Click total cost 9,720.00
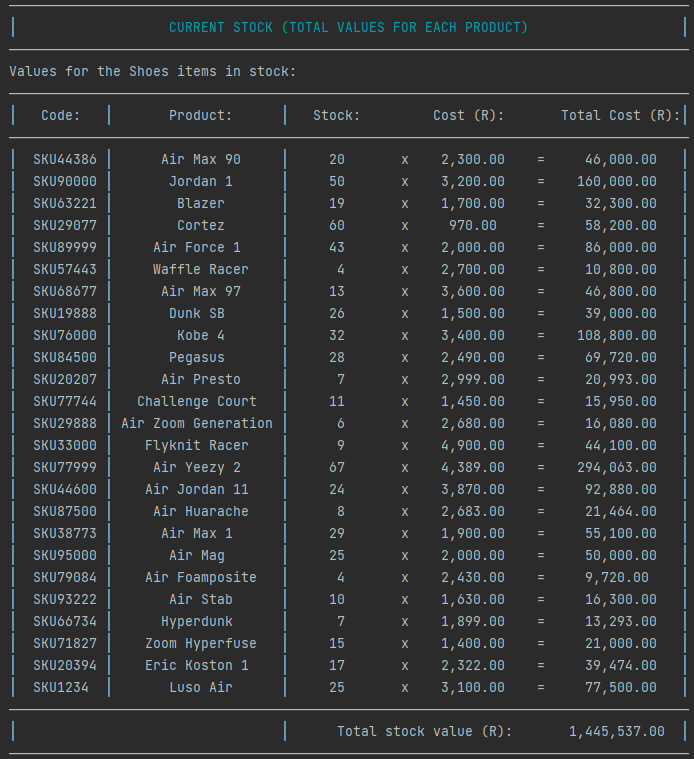694x759 pixels. coord(617,577)
